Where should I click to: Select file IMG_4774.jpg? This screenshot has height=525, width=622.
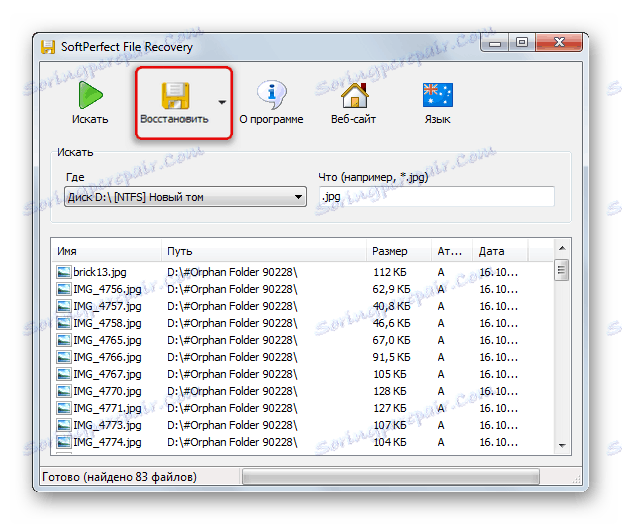click(107, 442)
